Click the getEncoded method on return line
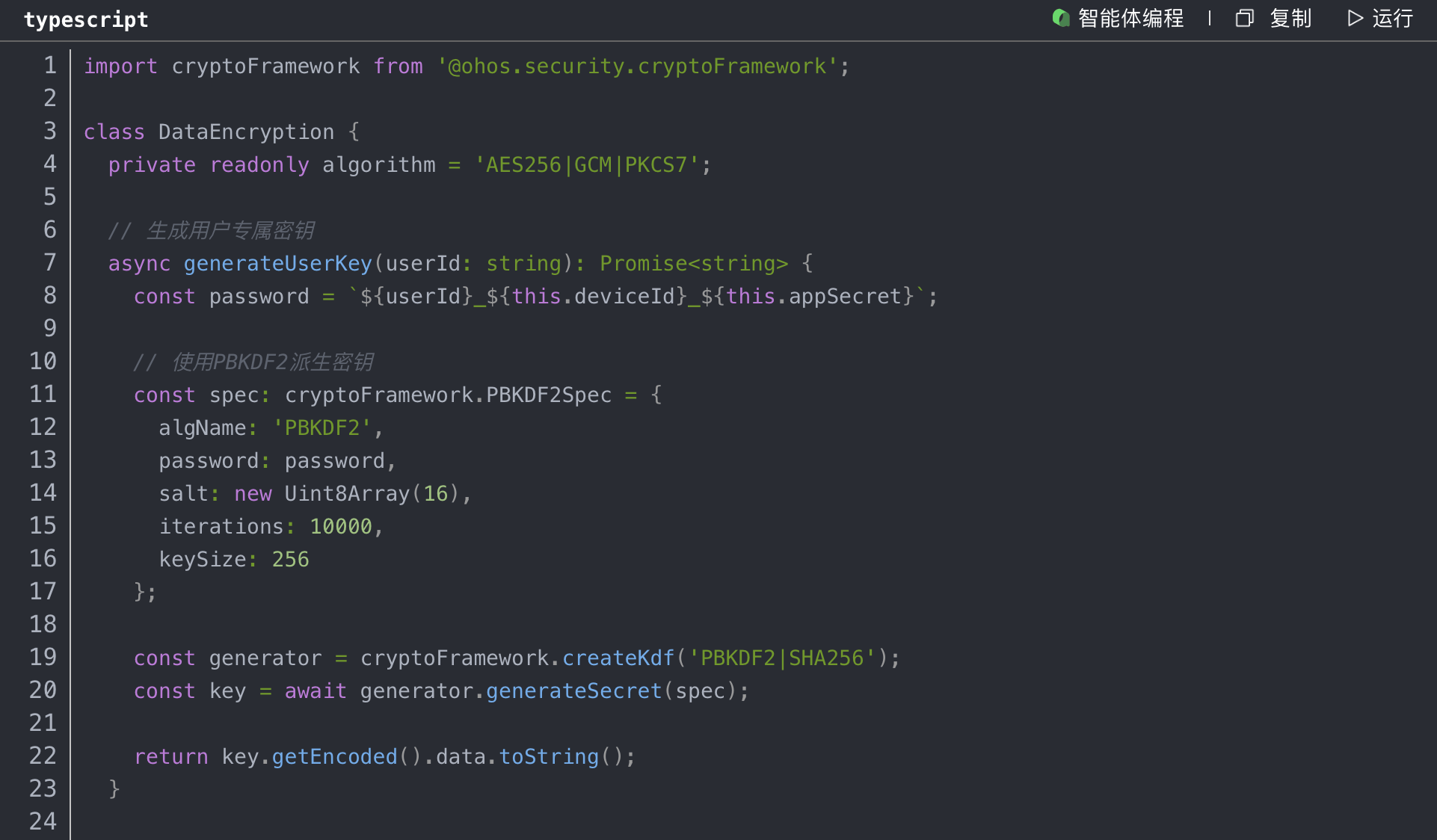Viewport: 1437px width, 840px height. click(x=334, y=756)
